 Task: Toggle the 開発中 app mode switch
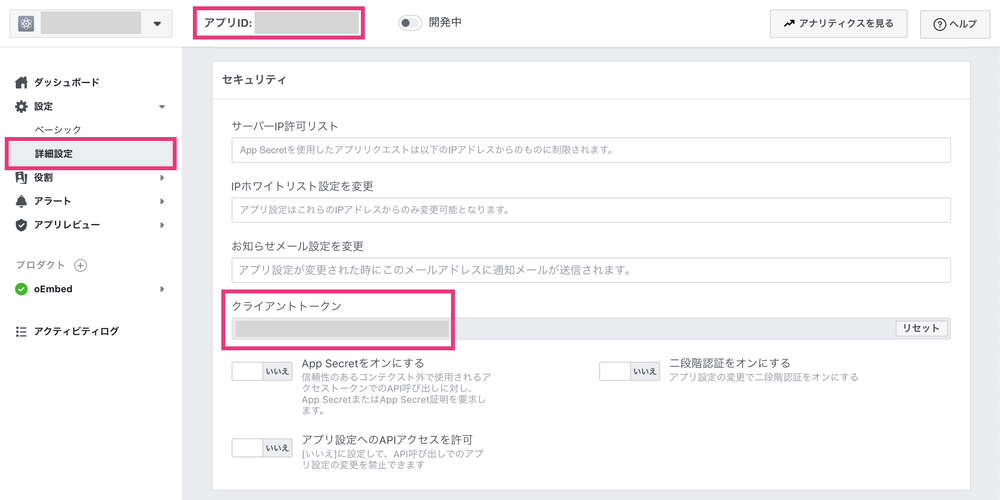click(x=410, y=22)
